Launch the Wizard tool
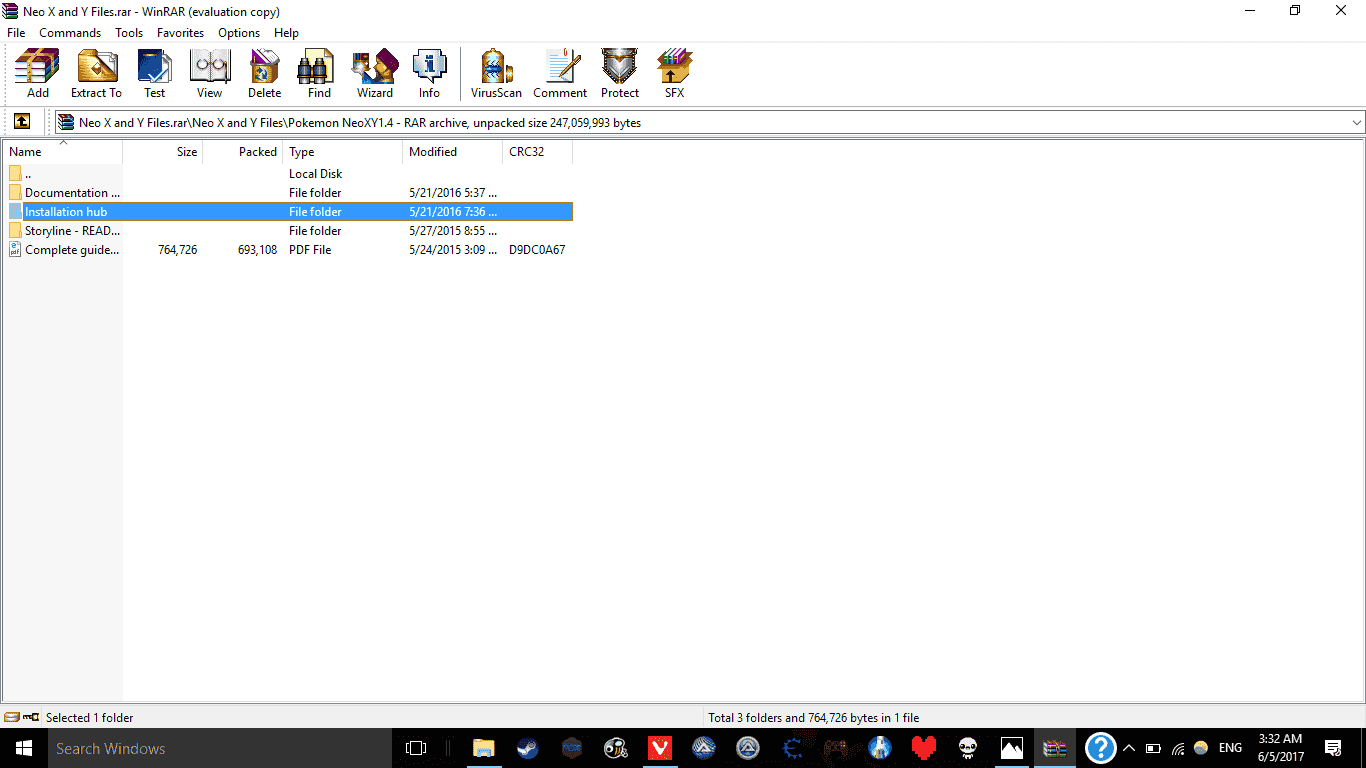Viewport: 1366px width, 768px height. tap(375, 73)
